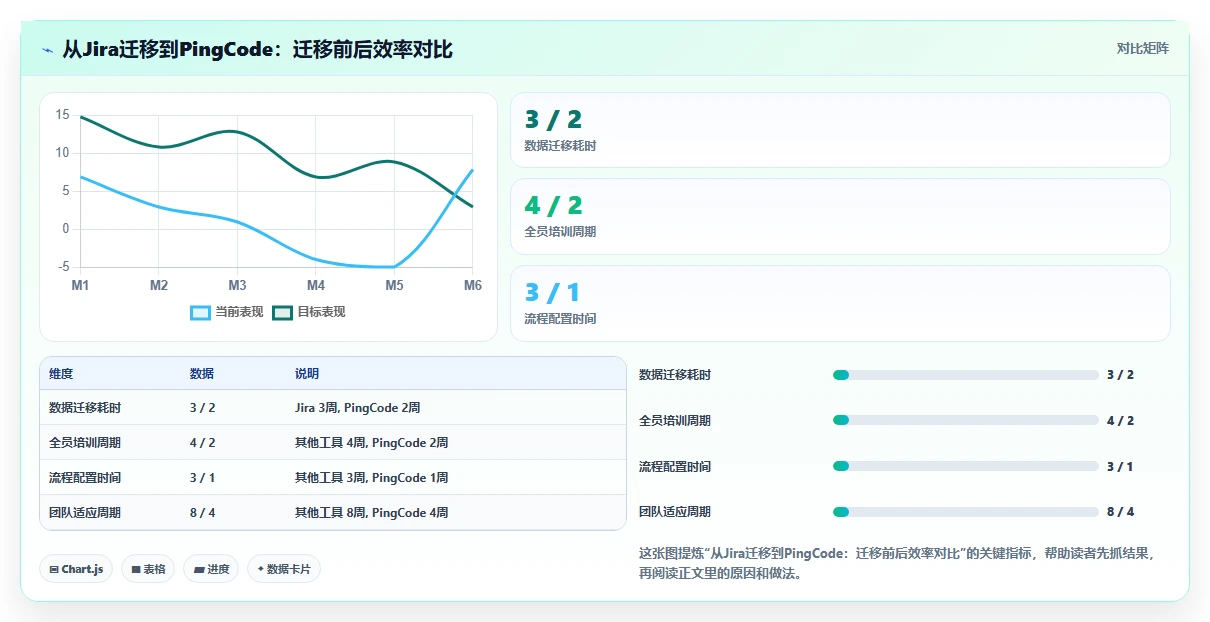Toggle the 目标表现 legend swatch
The width and height of the screenshot is (1210, 622).
[282, 312]
